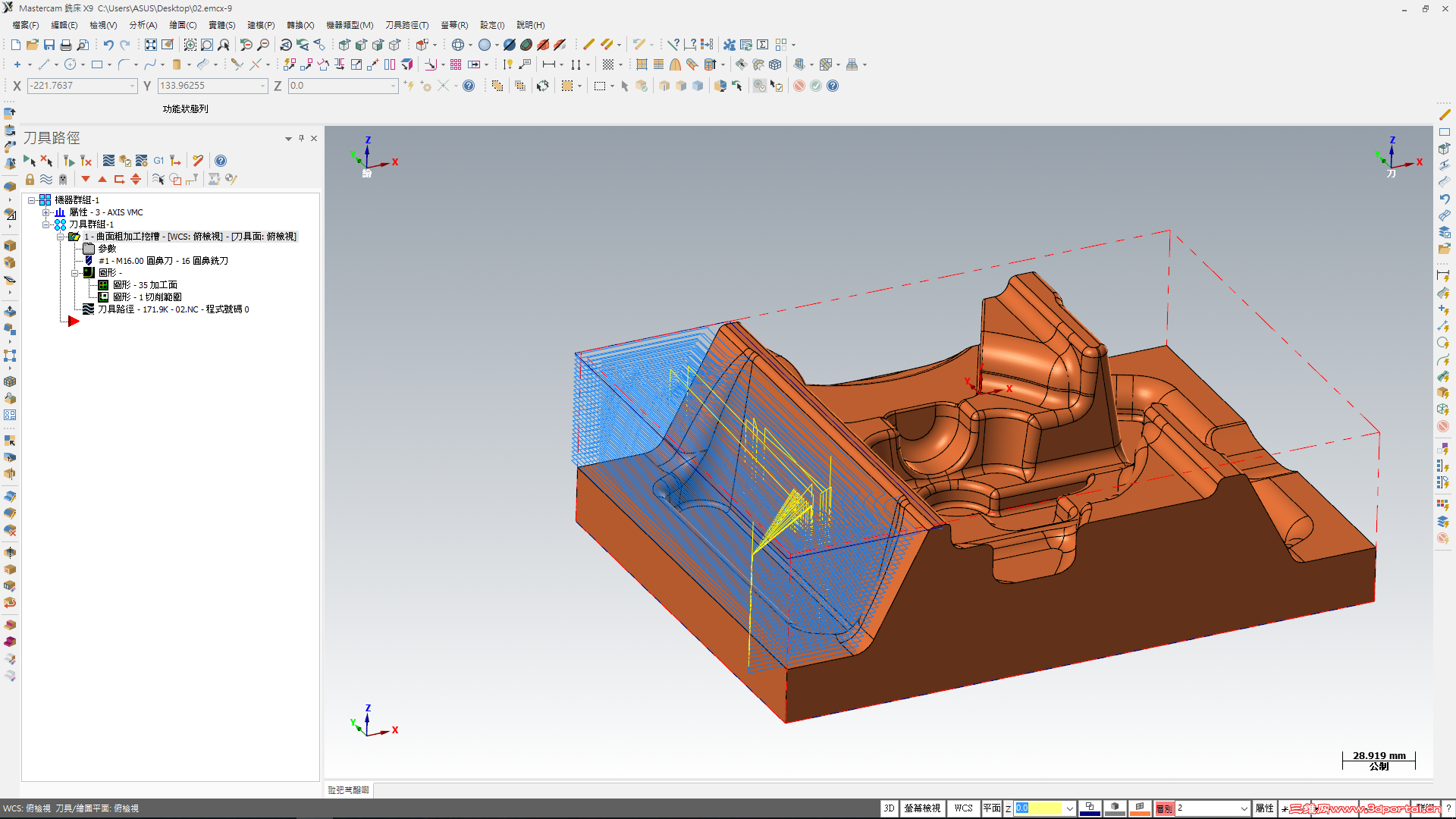Move insert arrow up with red up triangle
Image resolution: width=1456 pixels, height=819 pixels.
pyautogui.click(x=102, y=180)
